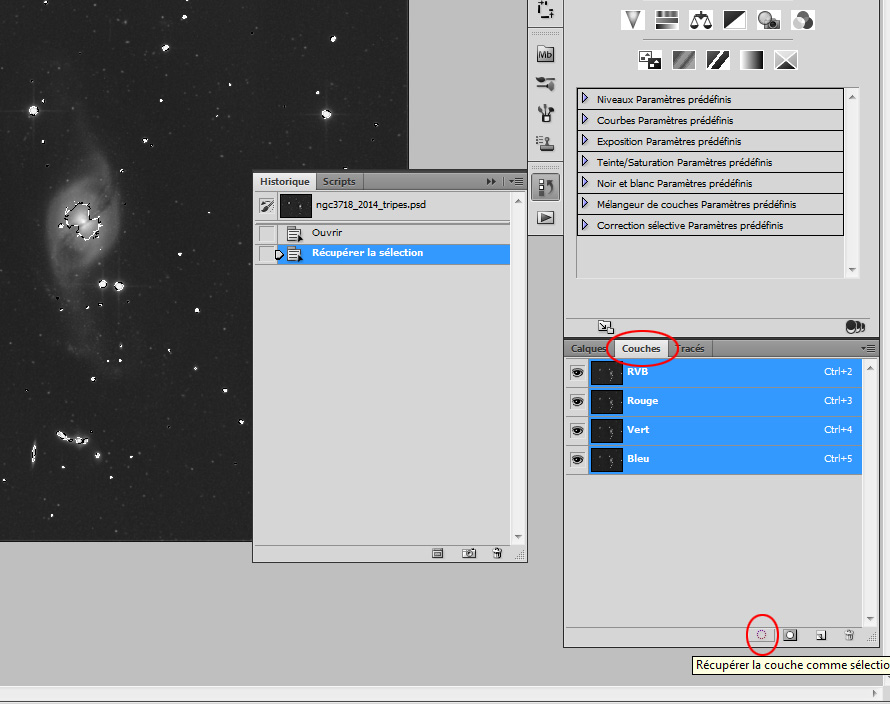Open the Mini Bridge (Mb) panel icon
Image resolution: width=890 pixels, height=704 pixels.
click(545, 55)
